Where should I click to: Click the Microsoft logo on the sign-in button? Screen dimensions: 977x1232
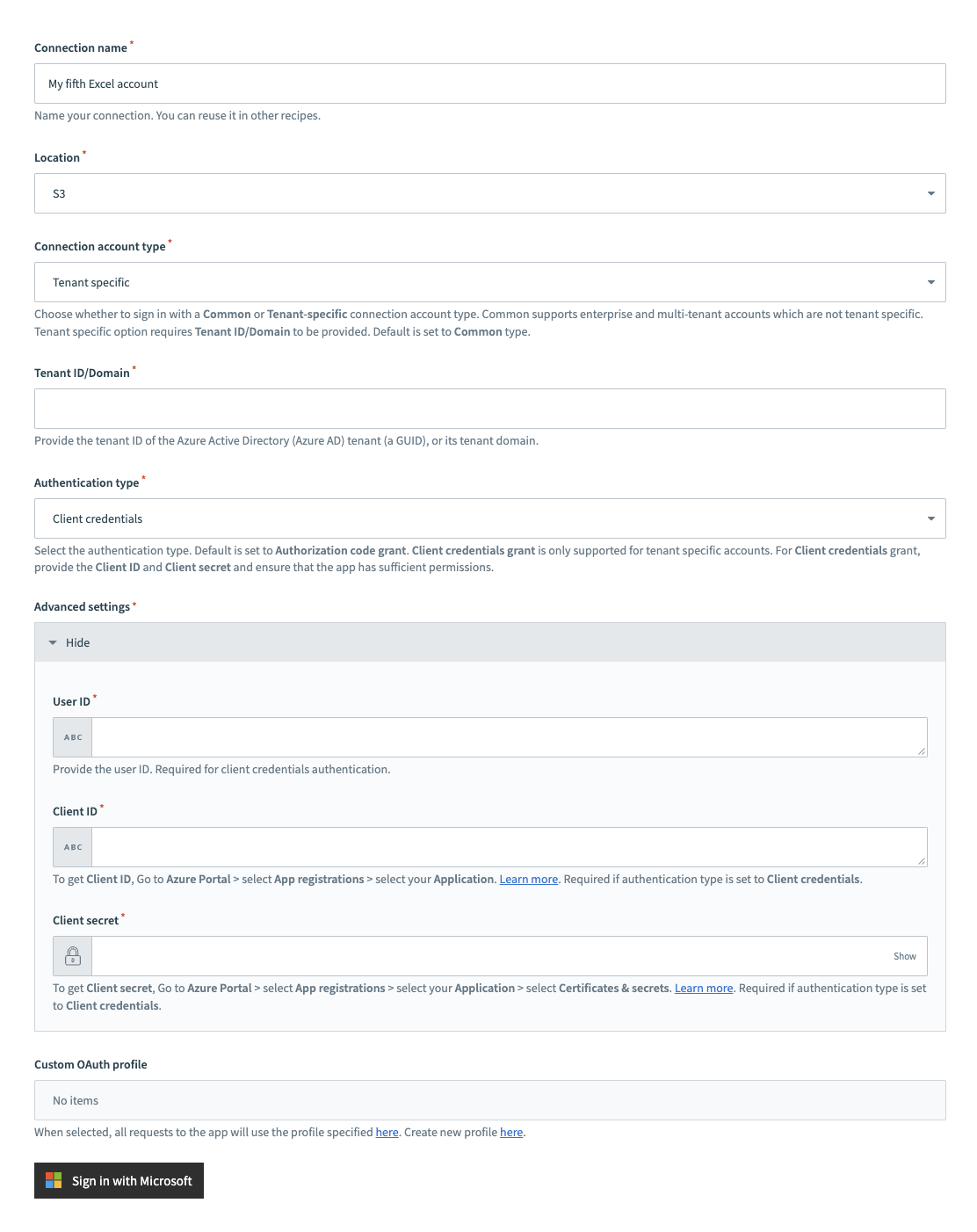(x=53, y=1181)
